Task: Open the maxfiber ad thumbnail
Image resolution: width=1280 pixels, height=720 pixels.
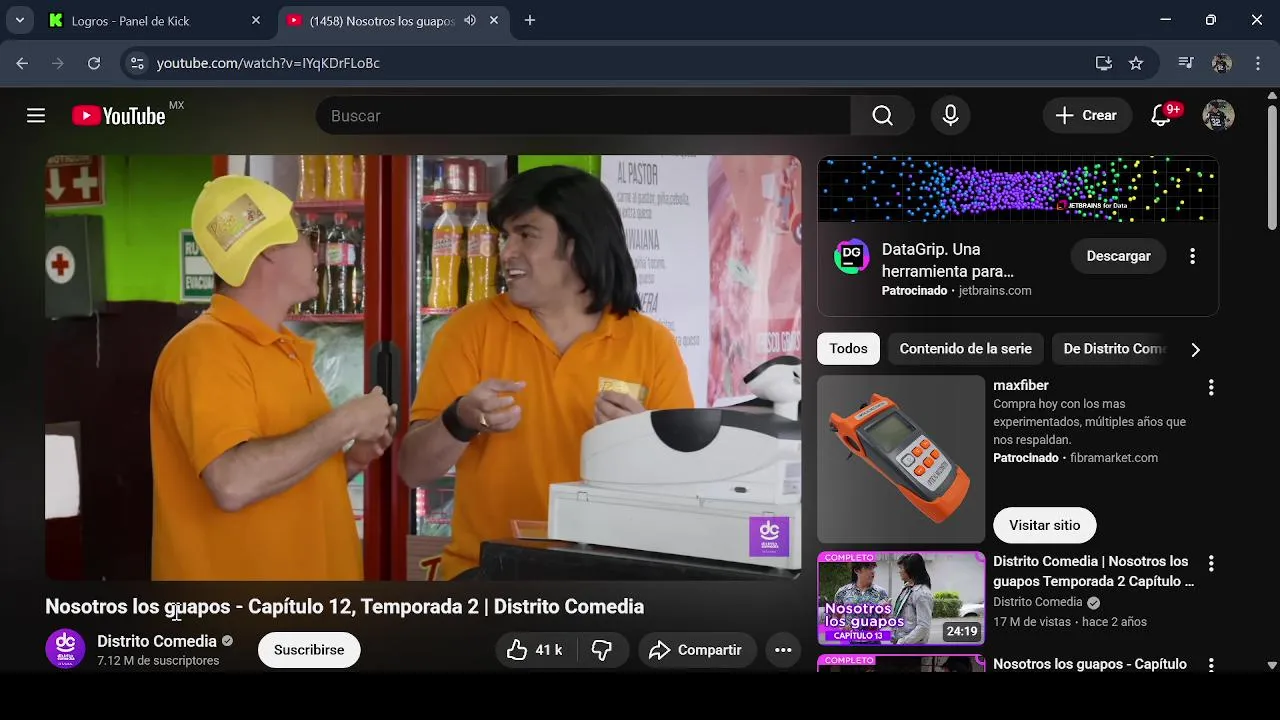Action: click(901, 459)
